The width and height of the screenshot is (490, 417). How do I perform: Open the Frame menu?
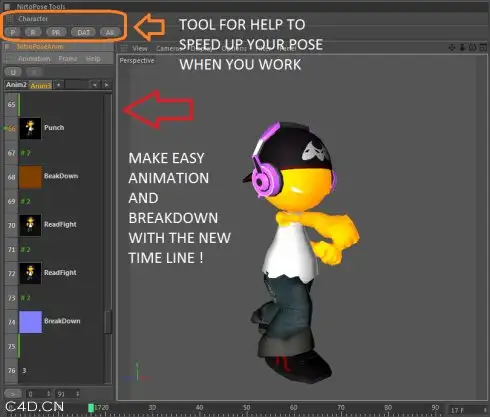click(x=68, y=59)
